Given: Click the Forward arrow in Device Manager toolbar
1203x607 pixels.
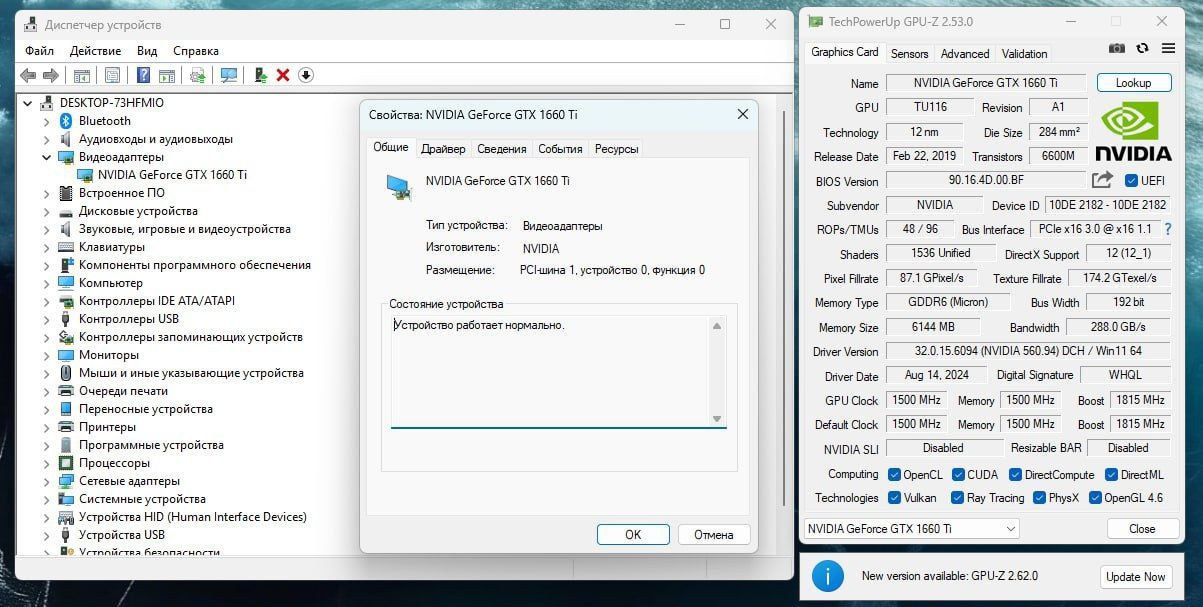Looking at the screenshot, I should [50, 75].
